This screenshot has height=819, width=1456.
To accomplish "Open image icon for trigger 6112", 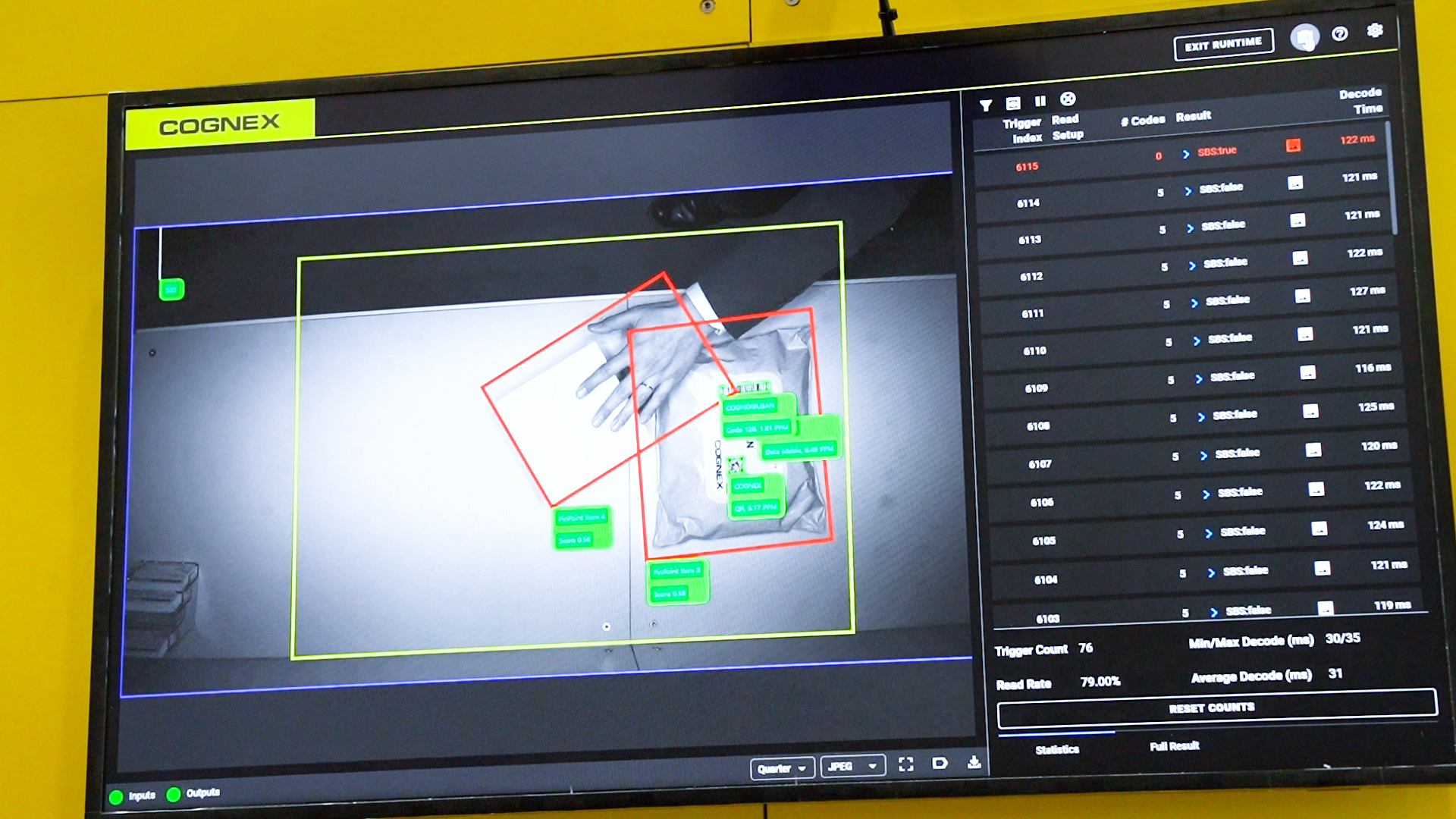I will 1300,258.
